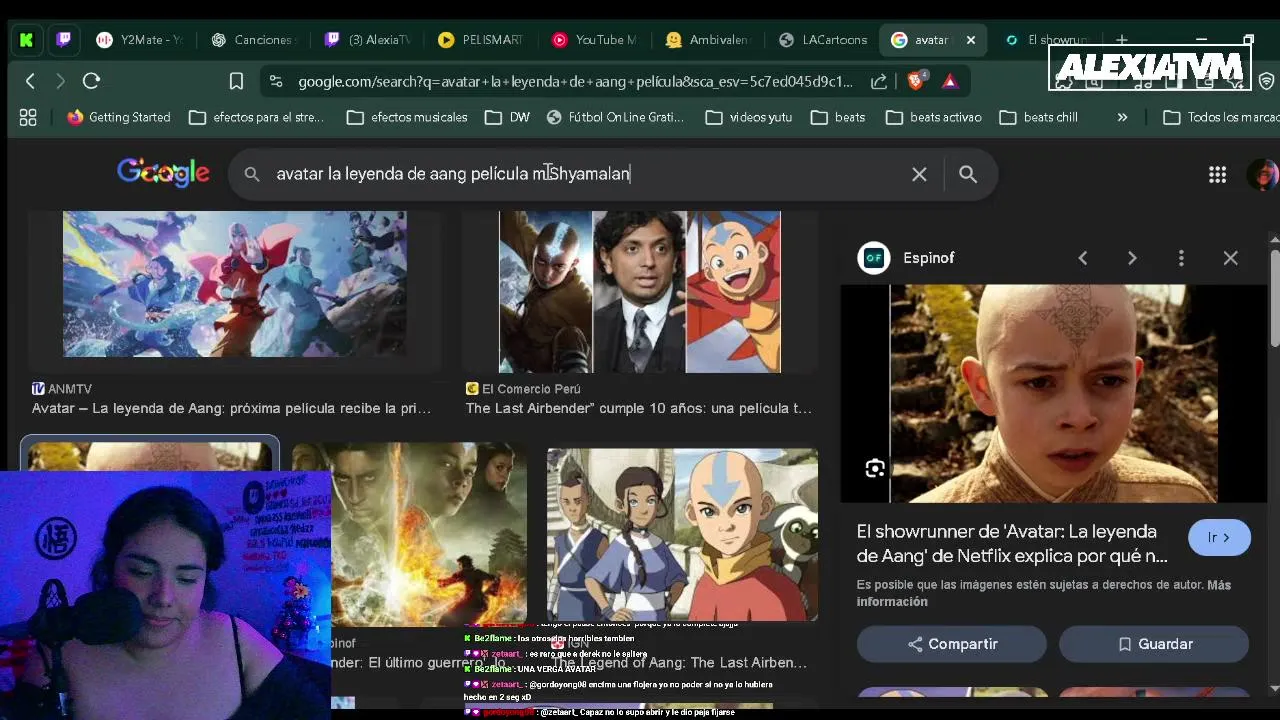Open the beats bookmark folder
The width and height of the screenshot is (1280, 720).
(838, 117)
